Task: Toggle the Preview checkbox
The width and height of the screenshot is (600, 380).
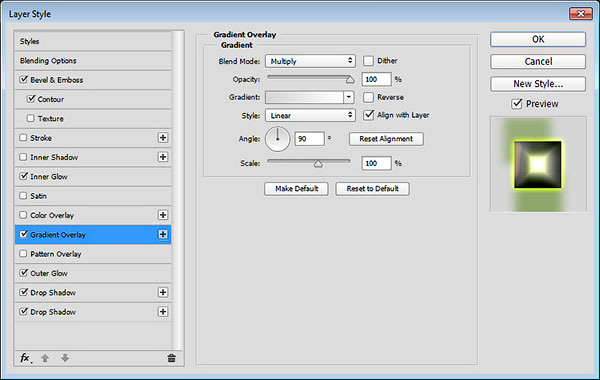Action: 517,104
